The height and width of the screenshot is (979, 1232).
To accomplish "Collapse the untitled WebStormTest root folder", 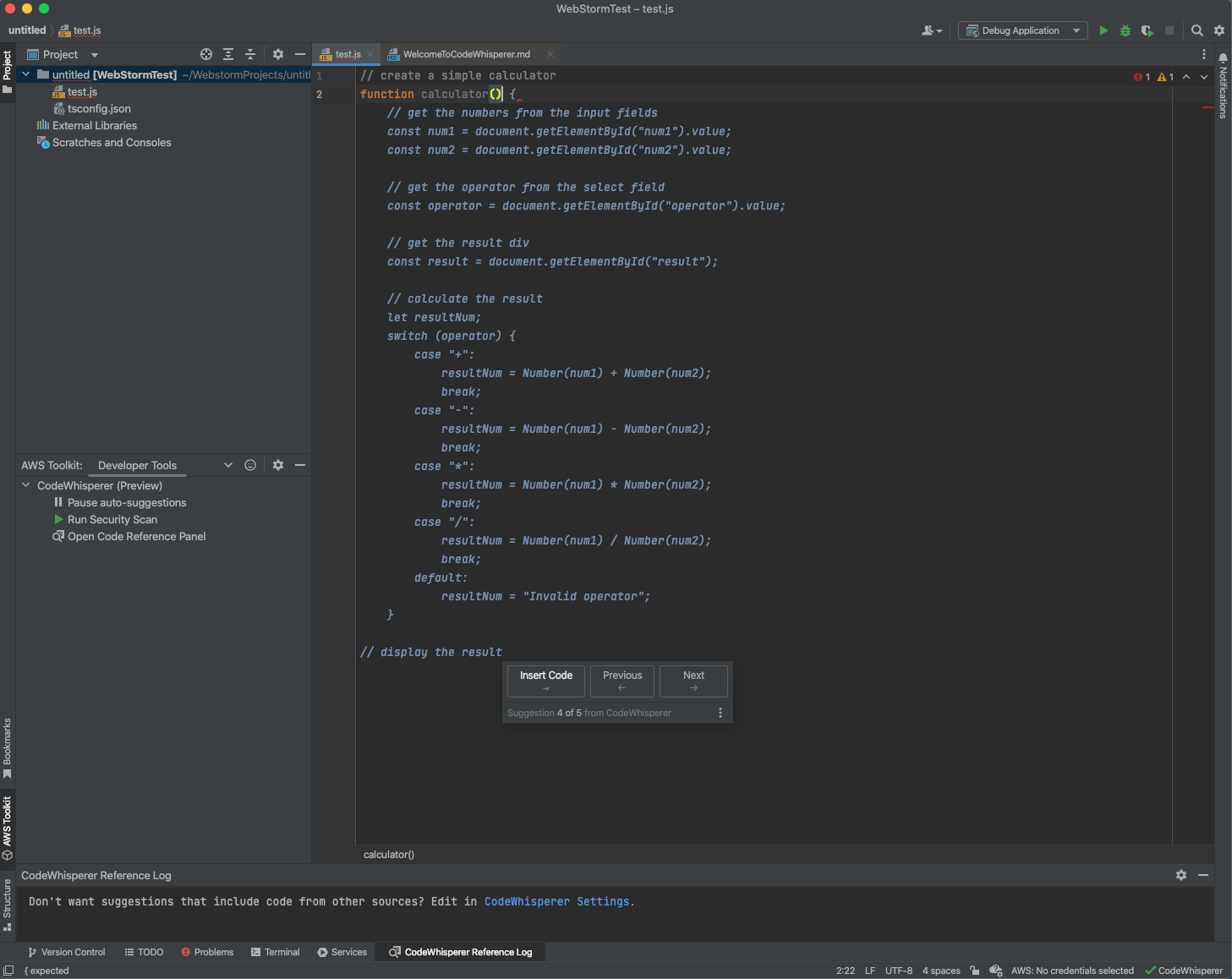I will [25, 74].
